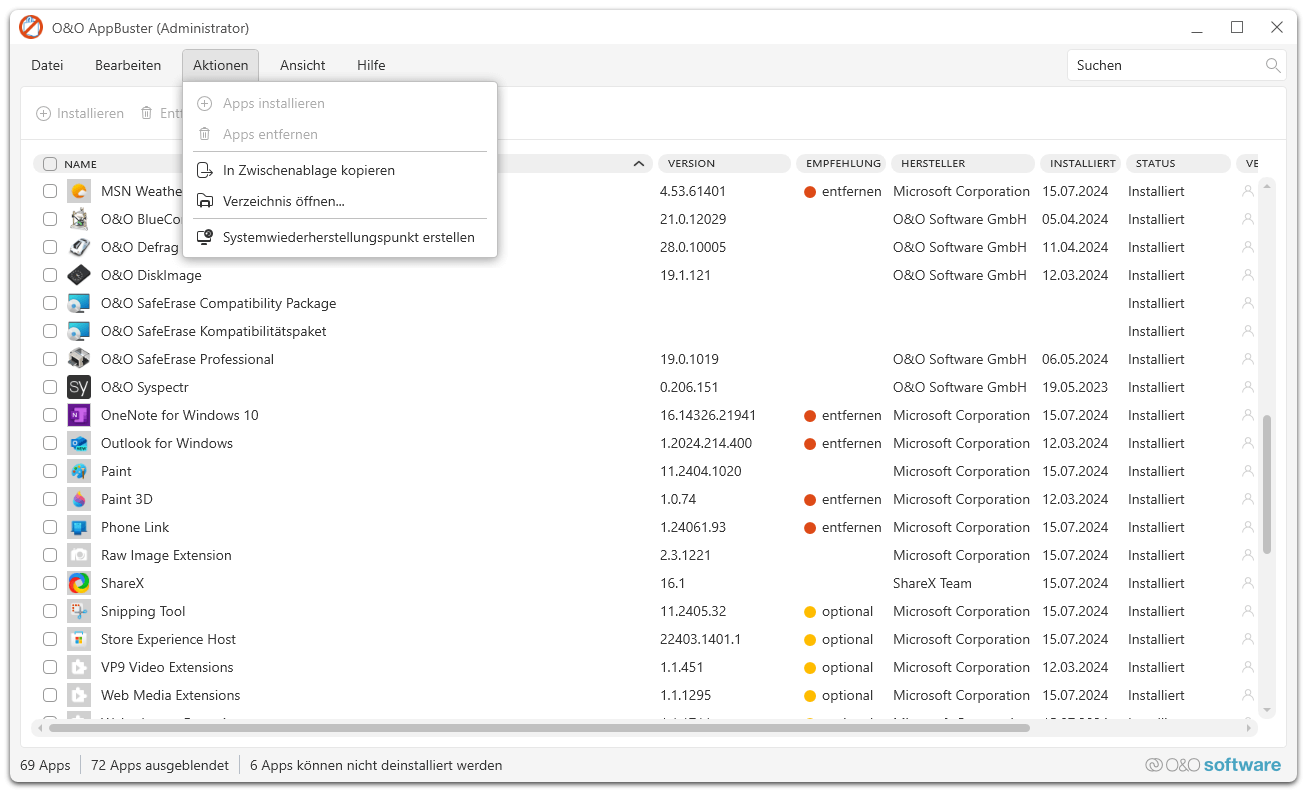
Task: Click the user icon in MSN Weather row
Action: (x=1247, y=191)
